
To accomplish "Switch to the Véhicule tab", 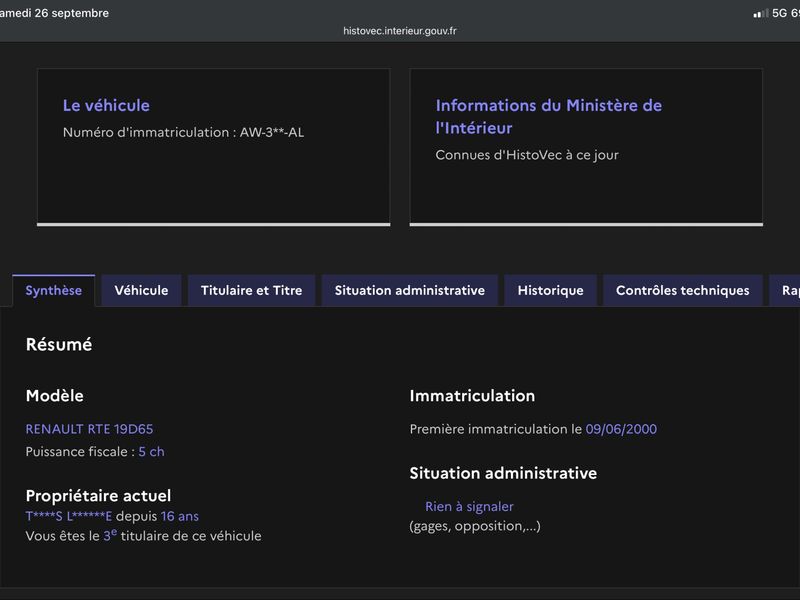I will 141,290.
